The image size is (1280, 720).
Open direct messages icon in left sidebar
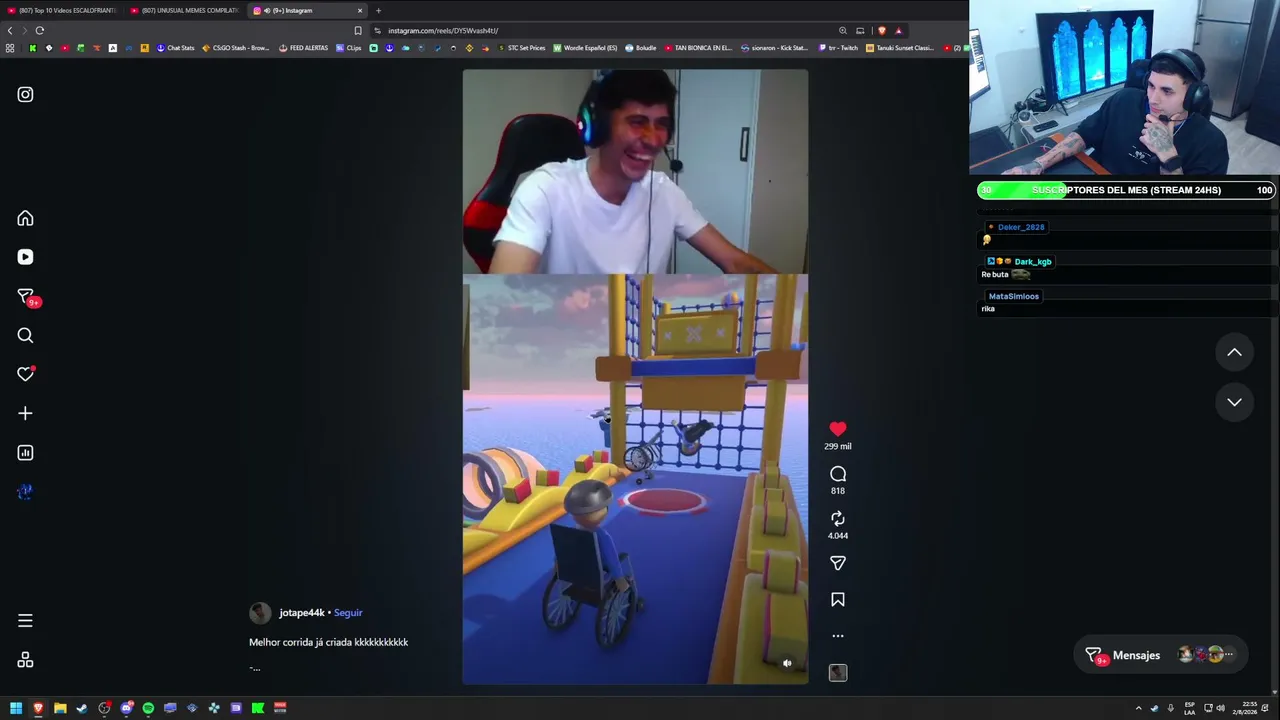26,296
